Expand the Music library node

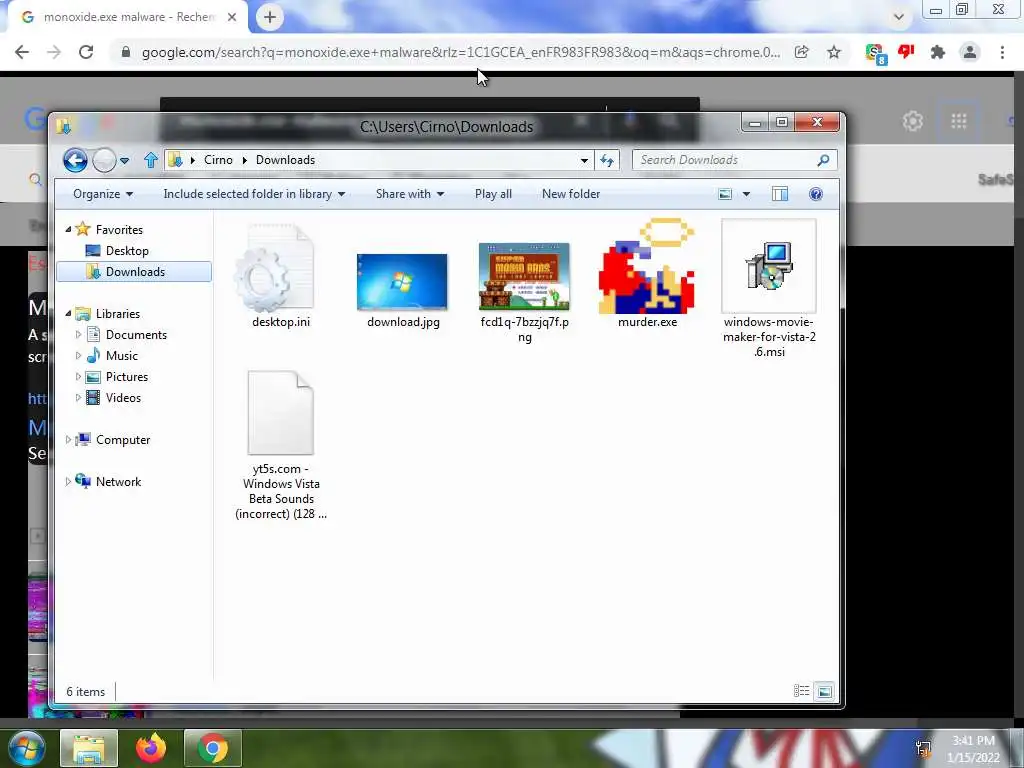point(78,356)
